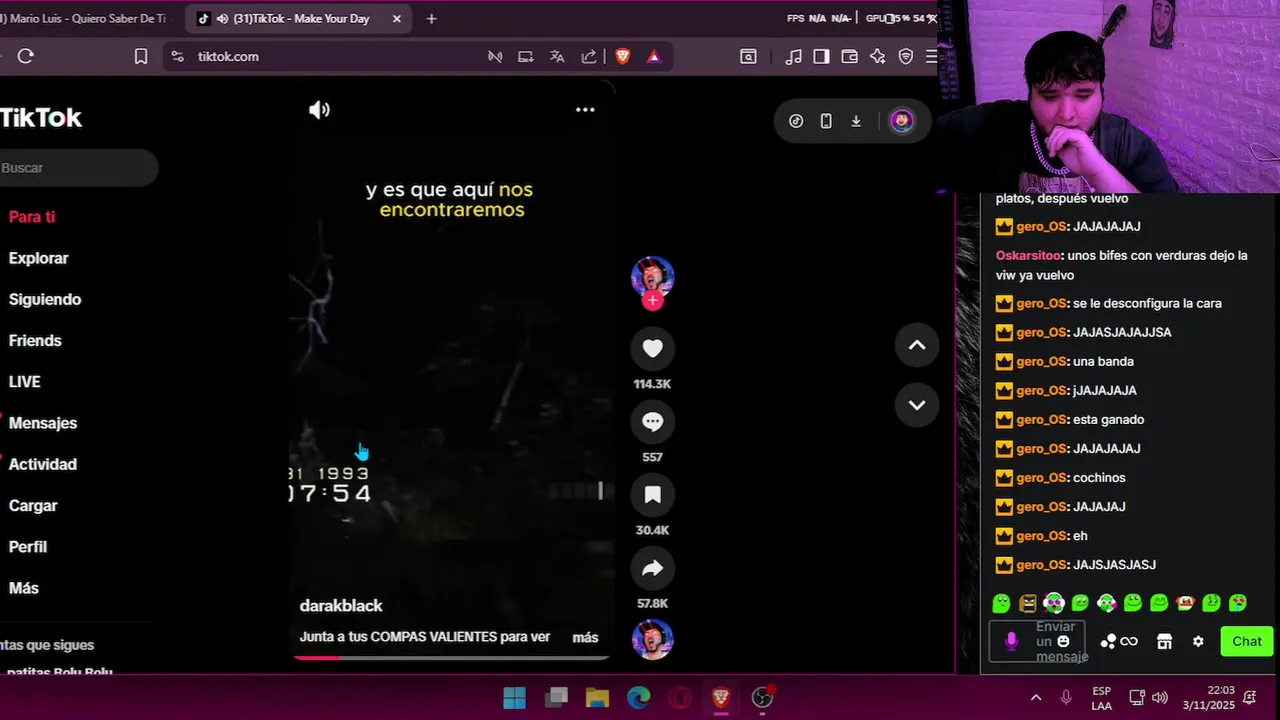Open the chat shop storefront icon
Image resolution: width=1280 pixels, height=720 pixels.
point(1164,642)
